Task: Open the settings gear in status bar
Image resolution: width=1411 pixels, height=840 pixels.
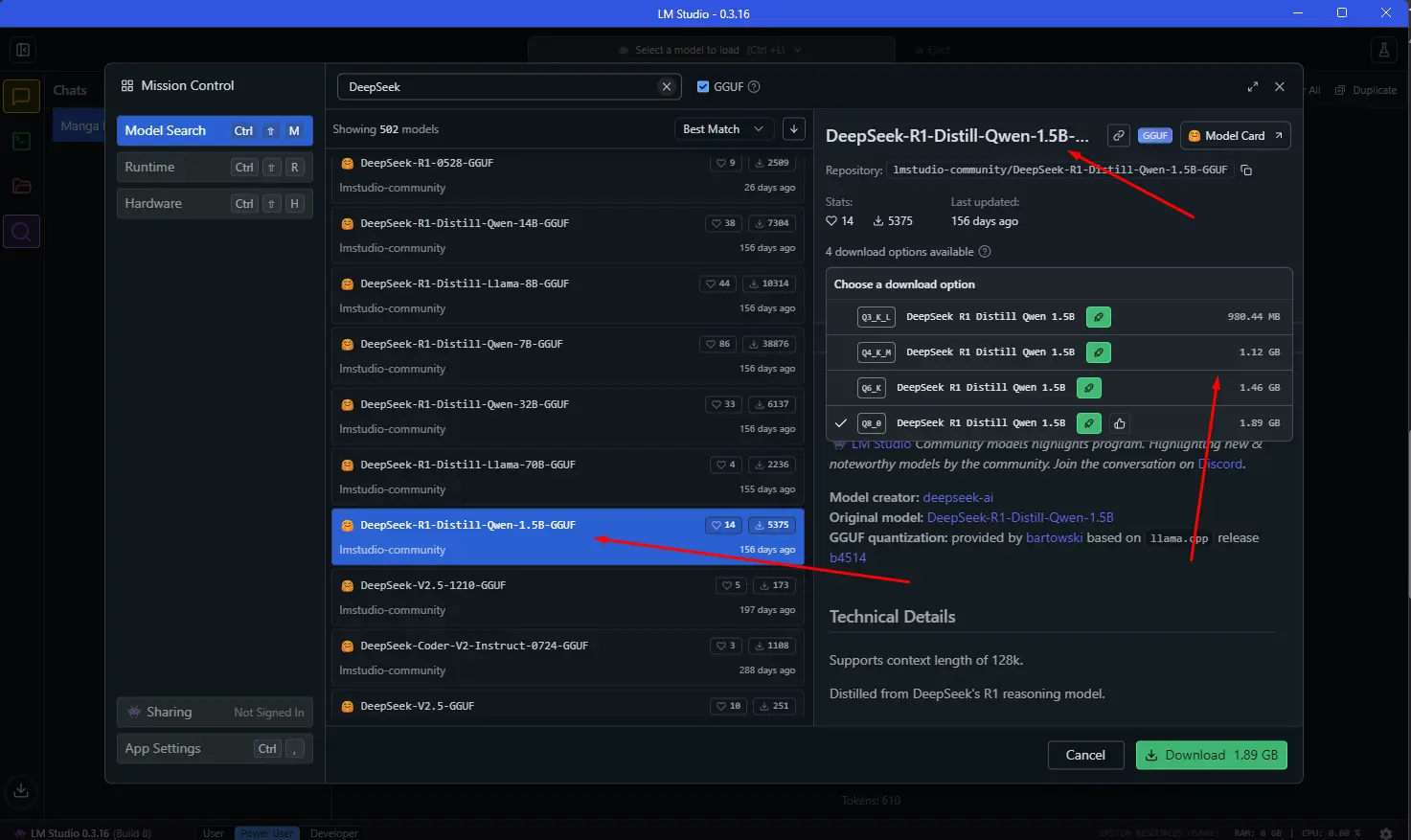Action: (1385, 833)
